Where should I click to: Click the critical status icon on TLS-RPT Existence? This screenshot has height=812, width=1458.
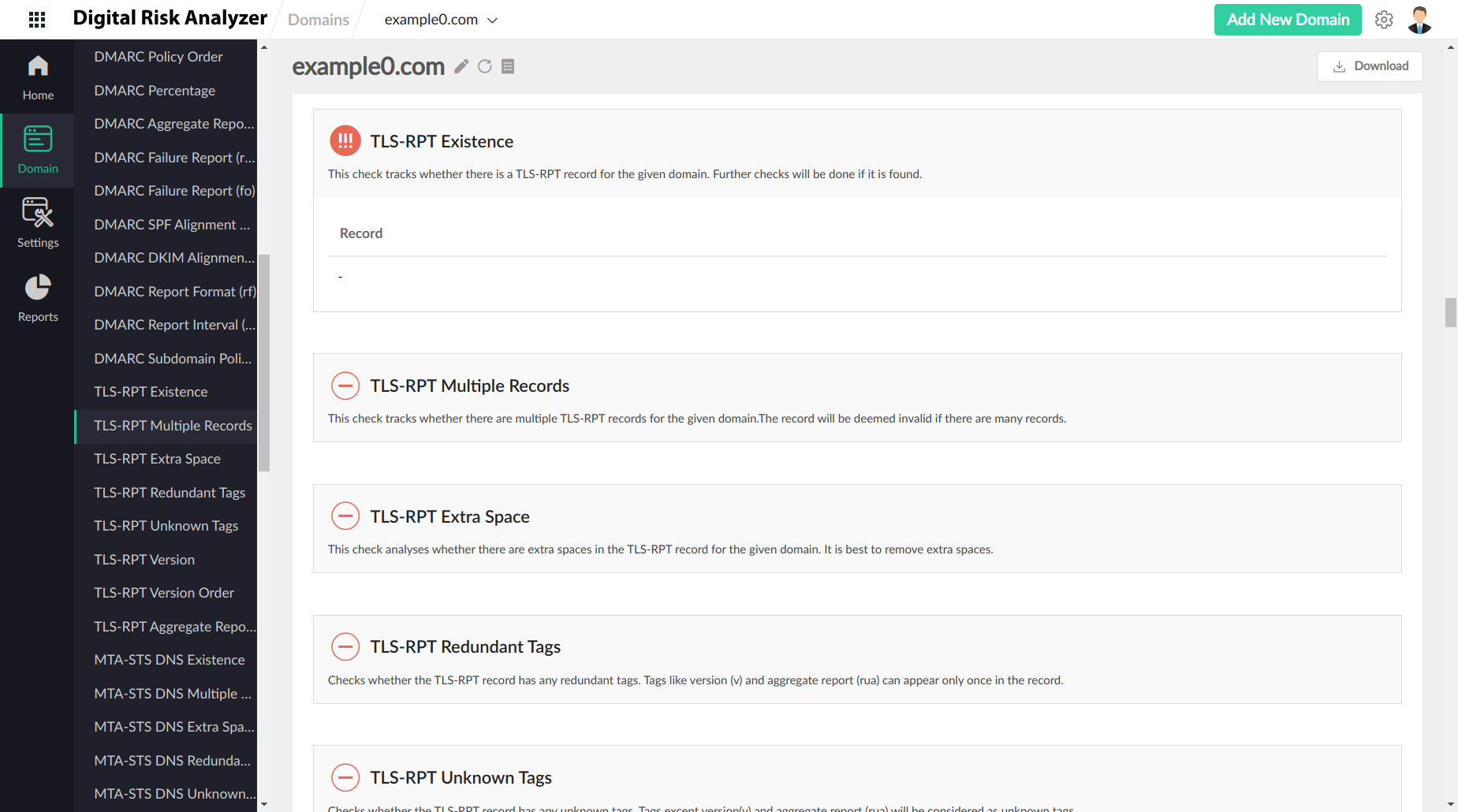(345, 140)
